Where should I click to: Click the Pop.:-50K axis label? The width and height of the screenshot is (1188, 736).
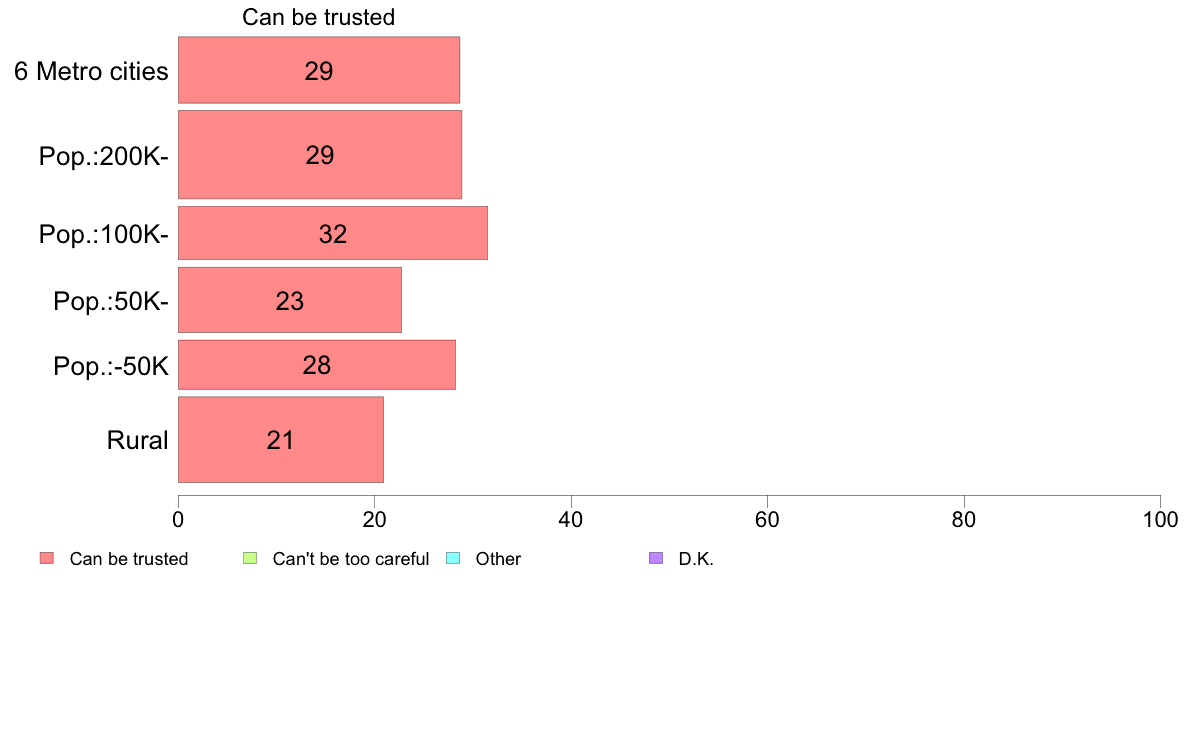pyautogui.click(x=111, y=366)
